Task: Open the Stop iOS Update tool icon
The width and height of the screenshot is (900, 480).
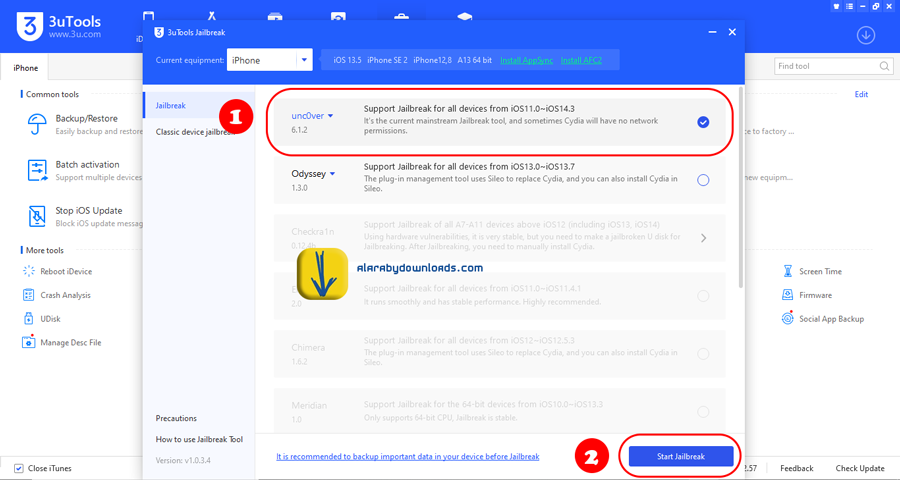Action: click(x=37, y=216)
